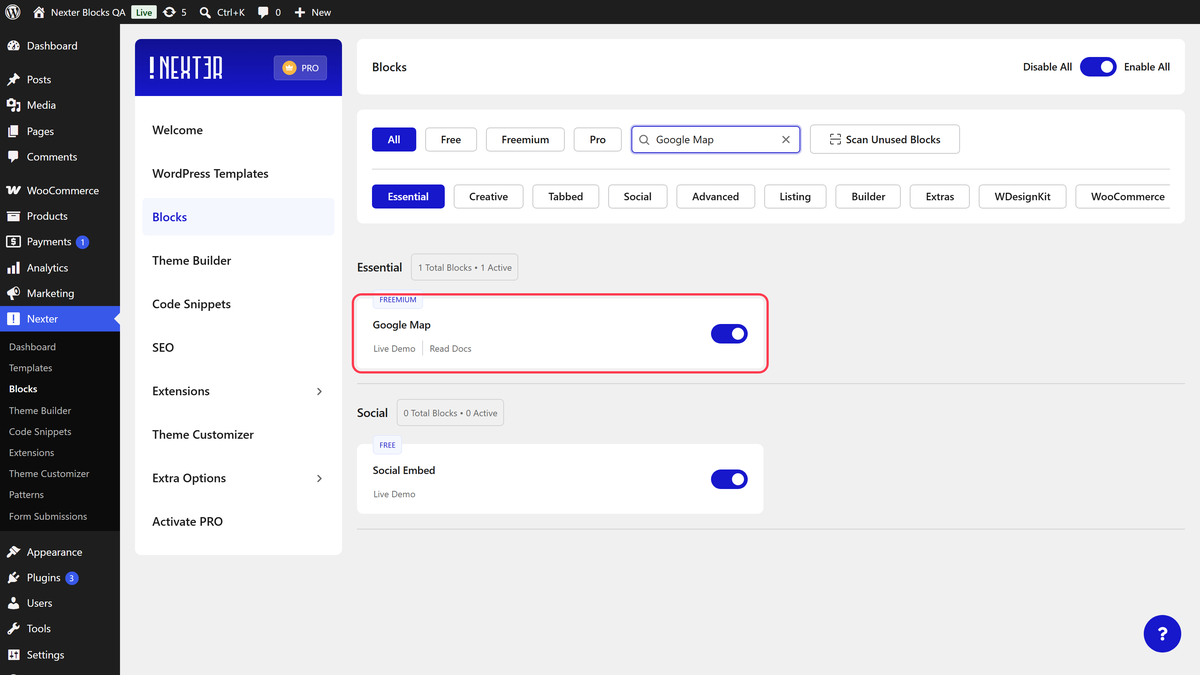Image resolution: width=1200 pixels, height=675 pixels.
Task: Select the Creative category chip
Action: [x=489, y=197]
